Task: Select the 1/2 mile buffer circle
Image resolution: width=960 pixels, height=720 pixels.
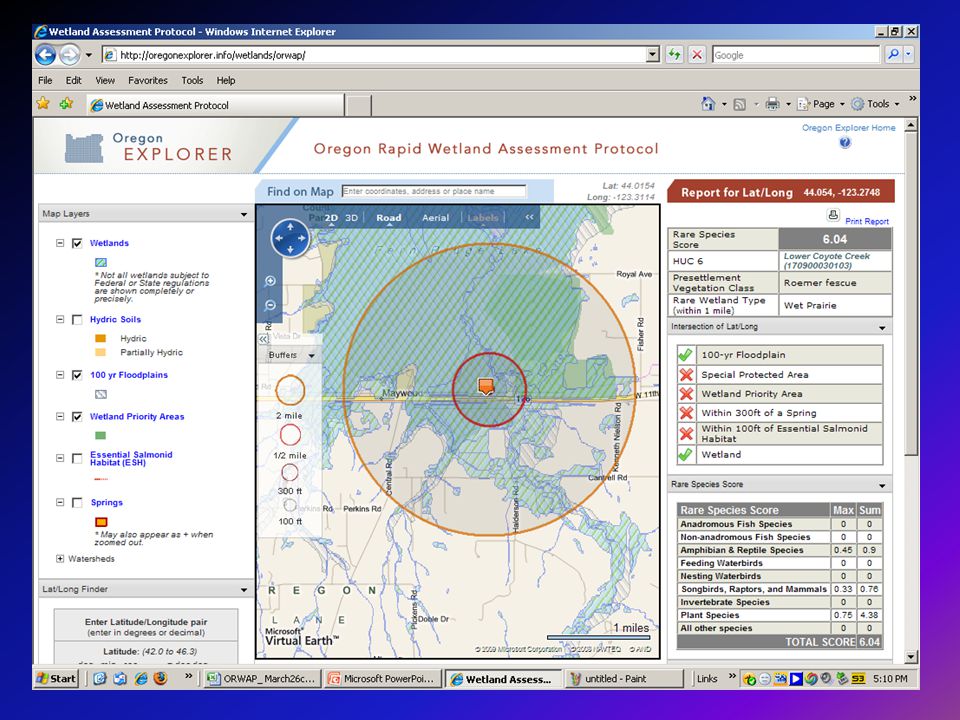Action: point(290,435)
